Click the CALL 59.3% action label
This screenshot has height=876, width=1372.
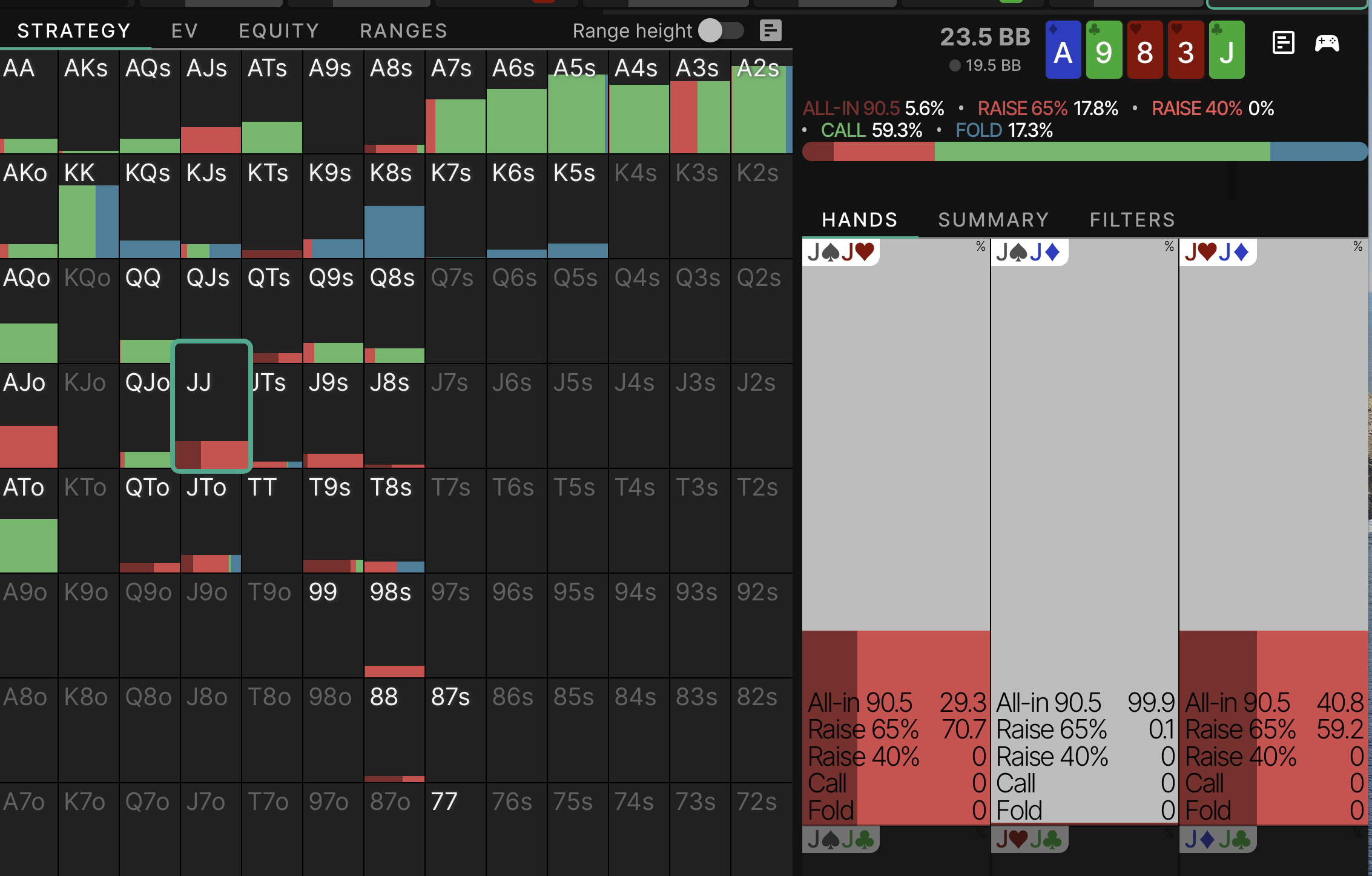tap(871, 130)
